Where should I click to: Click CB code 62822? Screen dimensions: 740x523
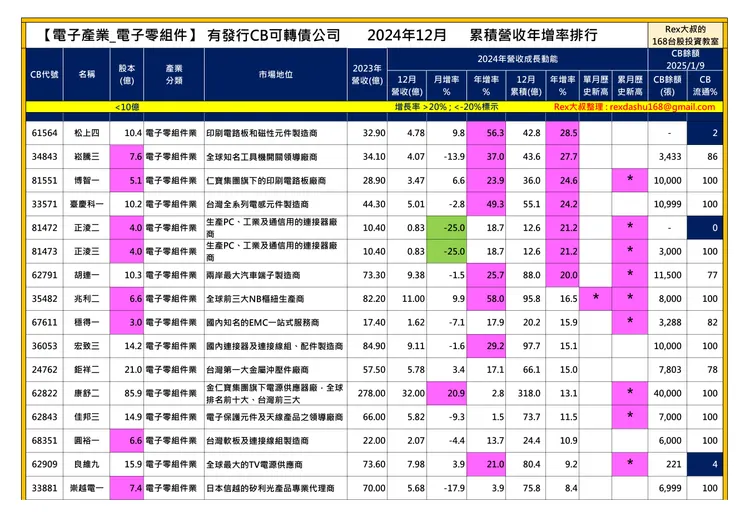pos(44,393)
